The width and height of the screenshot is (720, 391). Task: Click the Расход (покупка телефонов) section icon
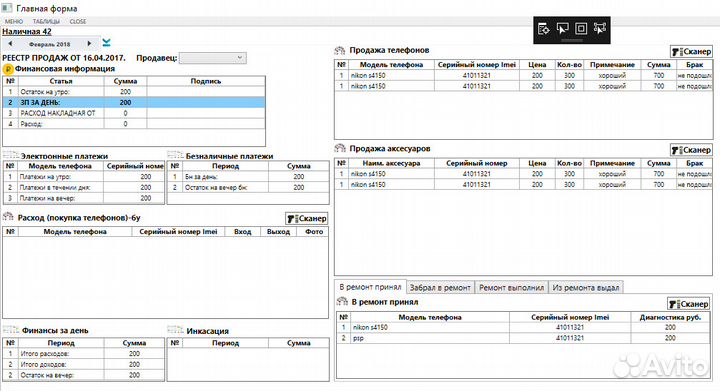click(8, 216)
